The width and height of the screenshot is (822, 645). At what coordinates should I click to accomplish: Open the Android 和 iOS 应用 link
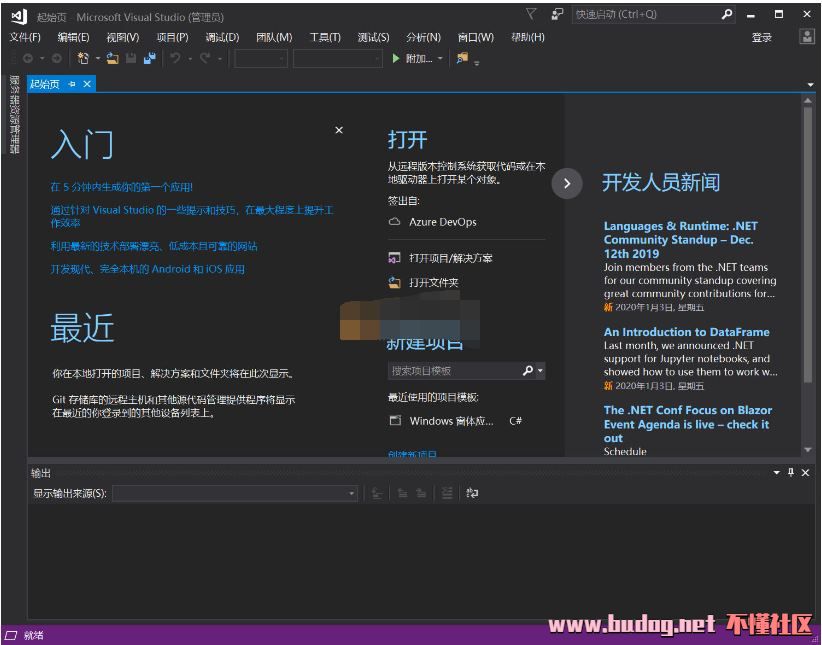coord(147,269)
